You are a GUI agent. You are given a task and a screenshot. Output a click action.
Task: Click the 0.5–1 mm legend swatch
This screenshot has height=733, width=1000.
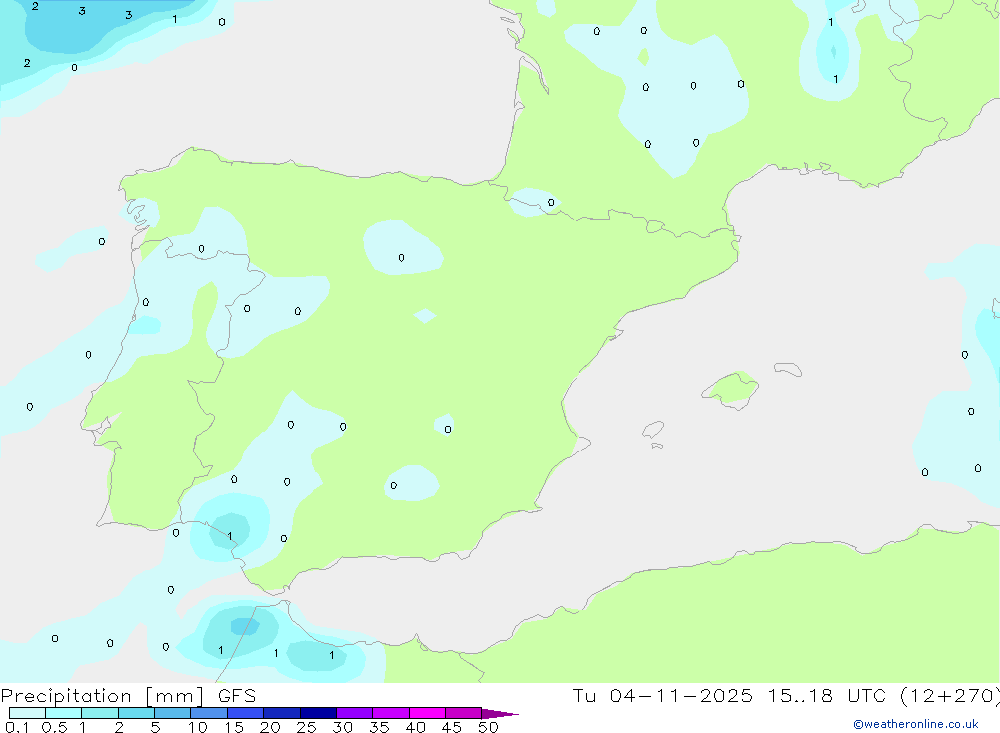coord(63,713)
